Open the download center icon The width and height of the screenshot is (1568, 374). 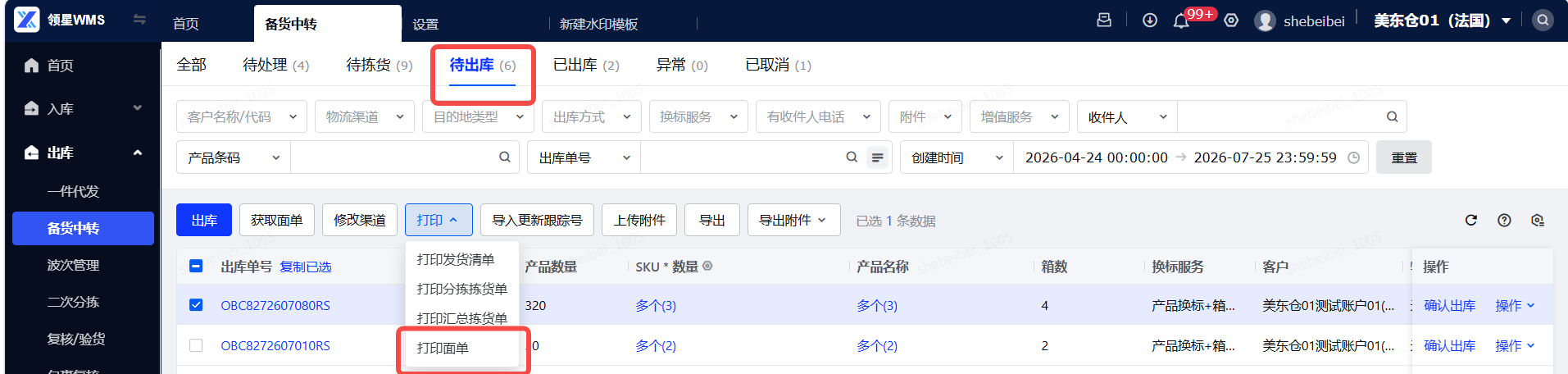pos(1150,21)
